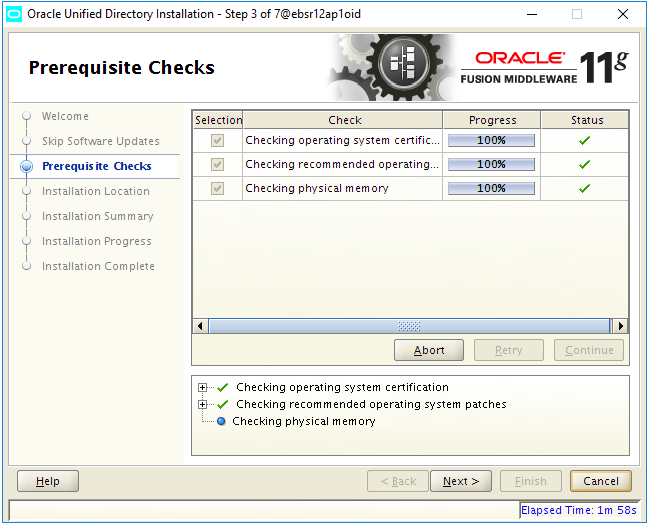
Task: Click the Finish button
Action: pyautogui.click(x=531, y=481)
